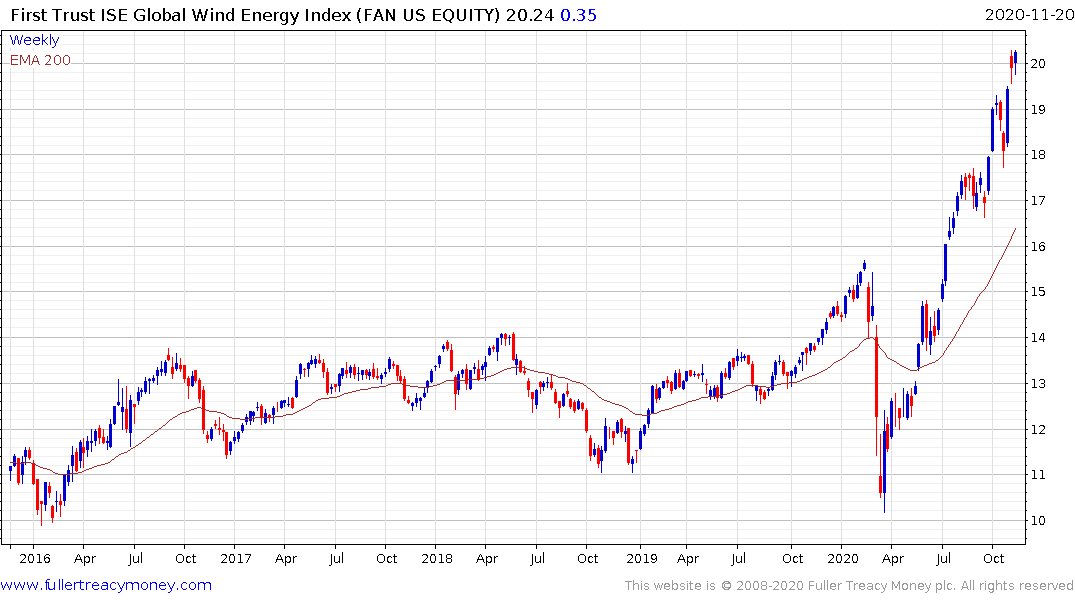Click the '2017' x-axis label

236,558
